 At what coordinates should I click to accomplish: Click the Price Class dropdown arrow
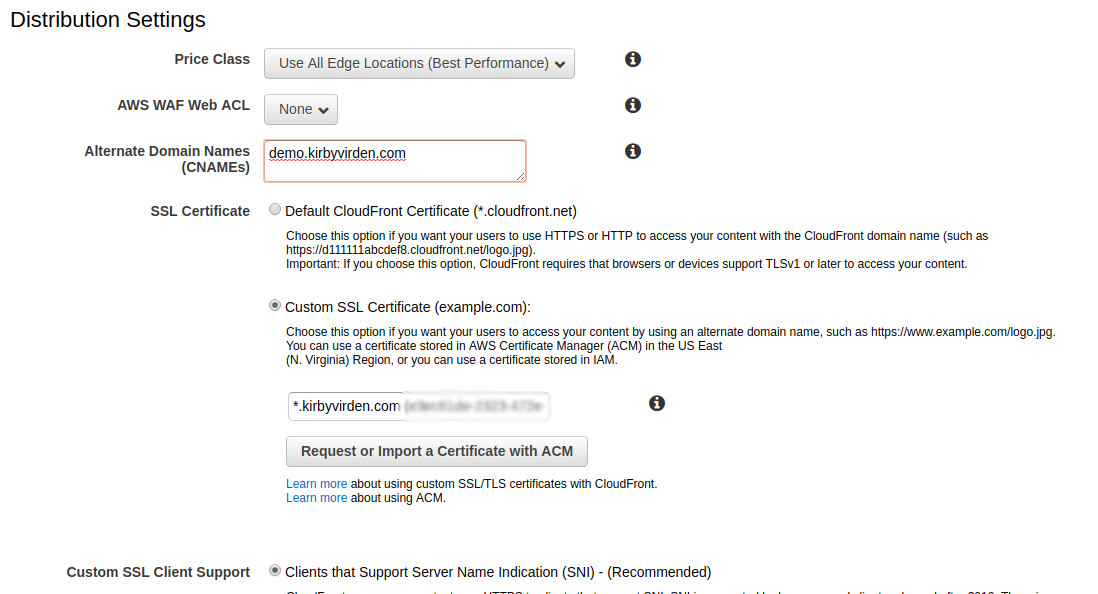[561, 63]
